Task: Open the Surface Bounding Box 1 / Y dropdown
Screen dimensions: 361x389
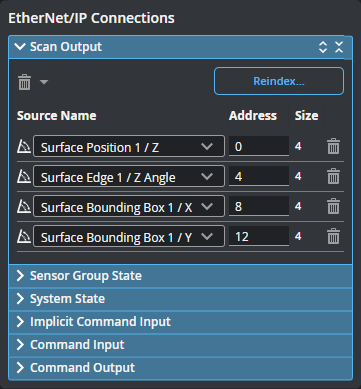Action: point(129,236)
